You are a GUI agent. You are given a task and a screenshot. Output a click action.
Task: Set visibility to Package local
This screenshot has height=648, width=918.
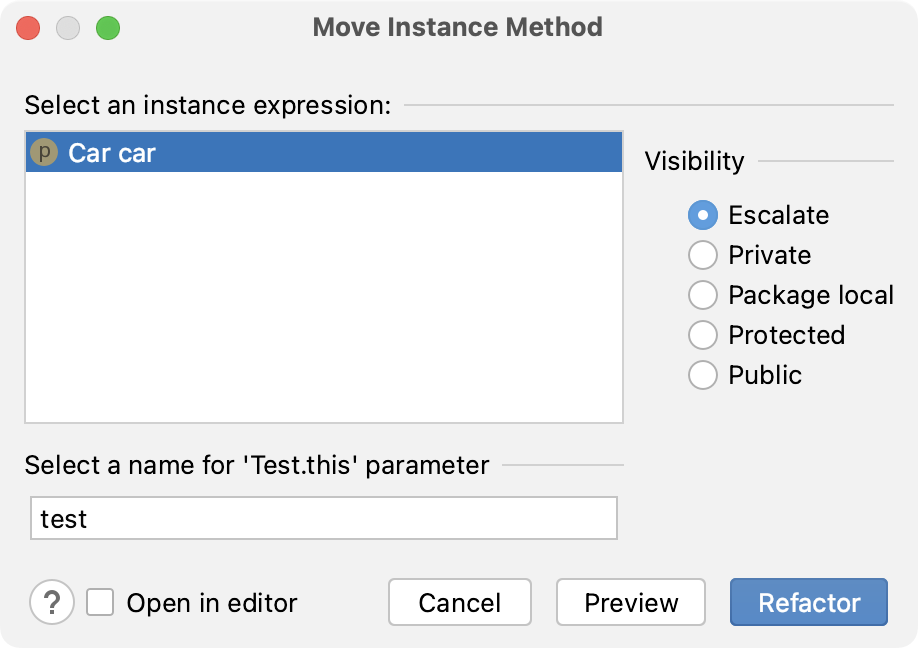pyautogui.click(x=703, y=294)
